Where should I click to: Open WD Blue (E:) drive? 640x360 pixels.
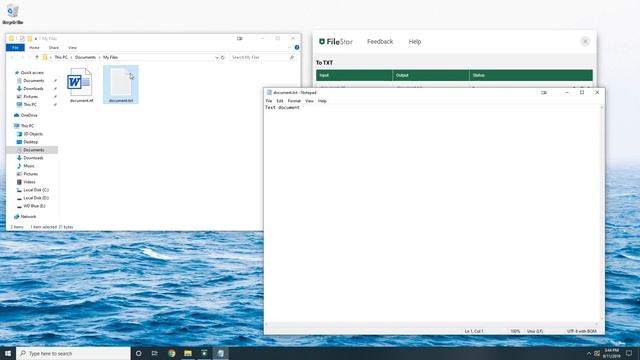click(x=34, y=206)
